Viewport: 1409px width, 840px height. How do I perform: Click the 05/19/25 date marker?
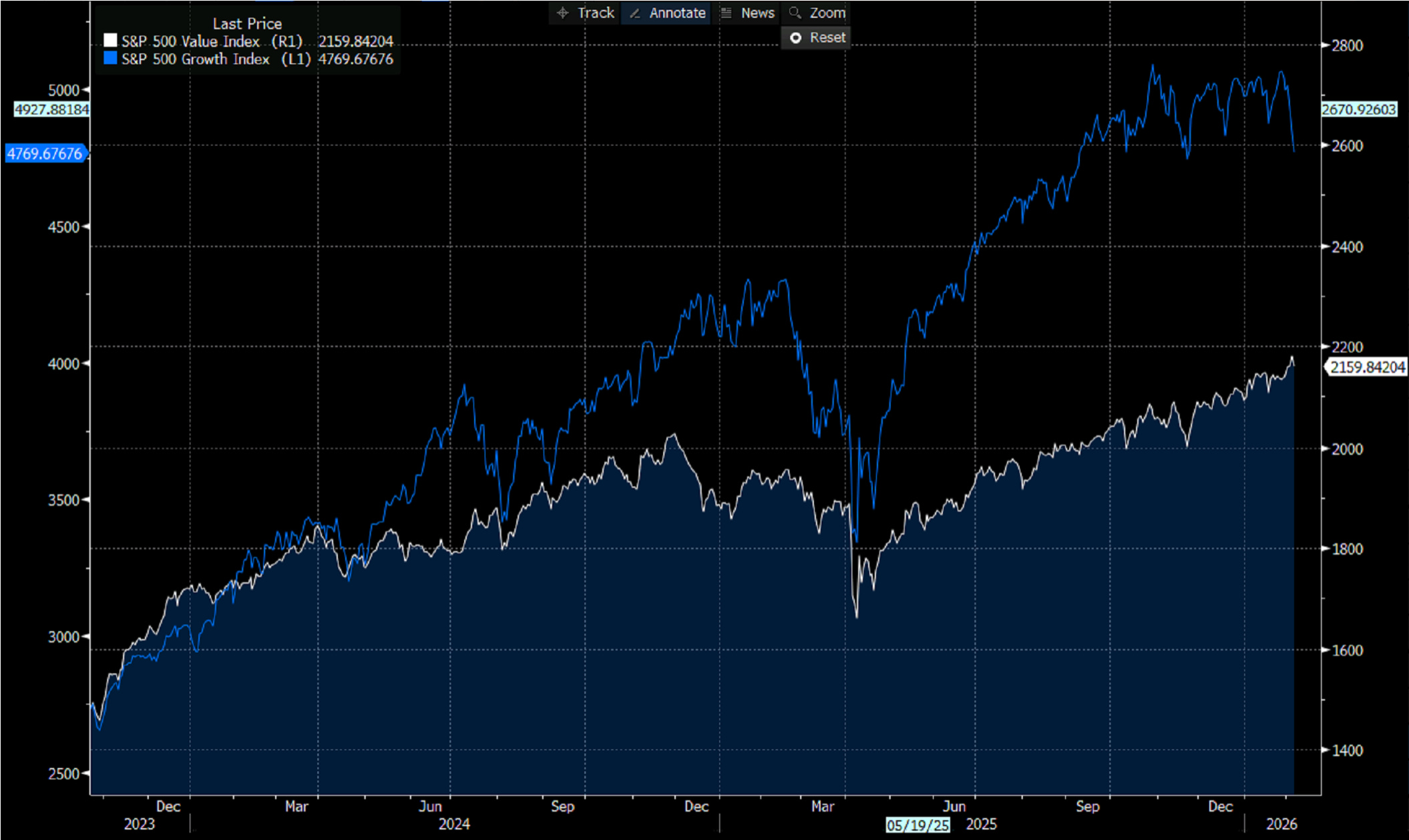coord(918,825)
